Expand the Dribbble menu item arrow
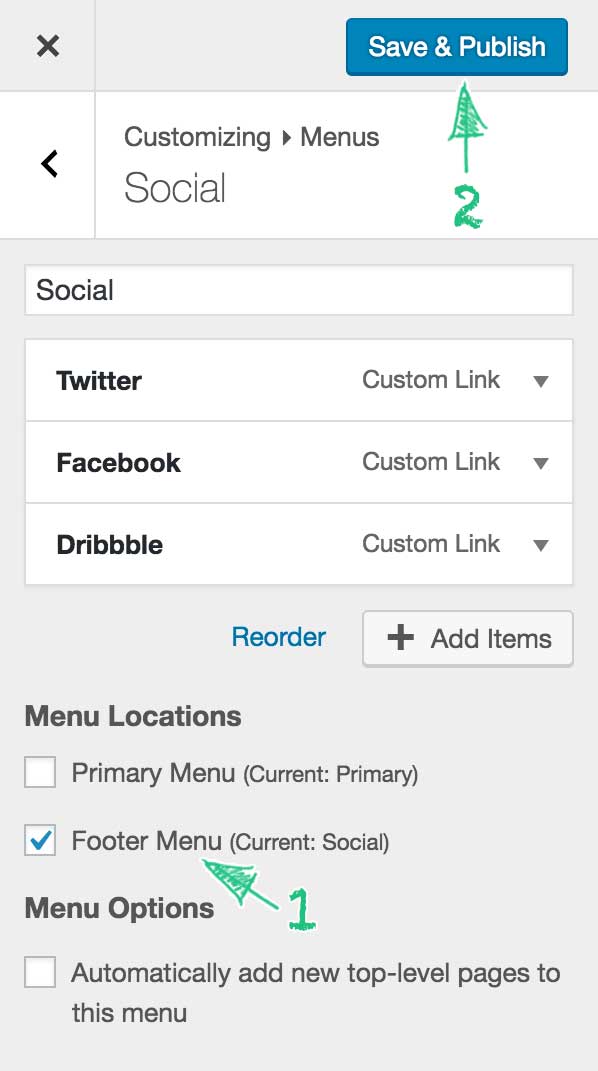 541,545
